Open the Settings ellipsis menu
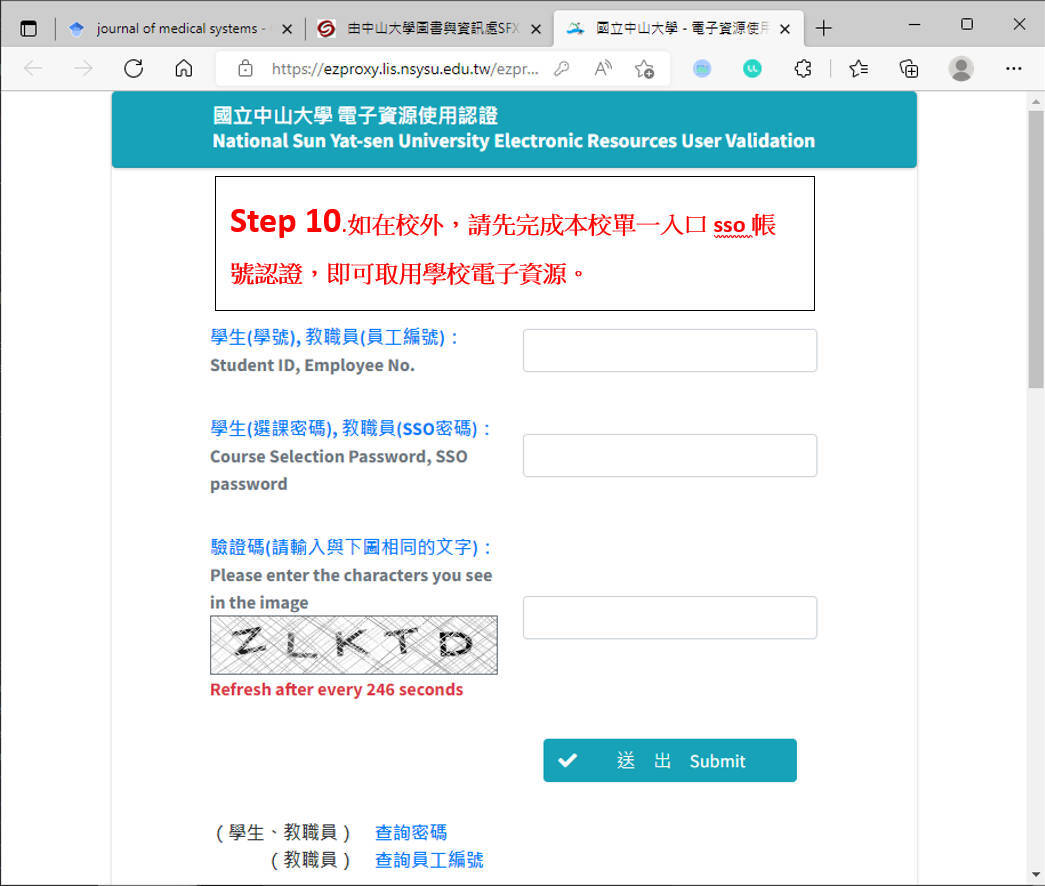The image size is (1045, 886). point(1014,68)
